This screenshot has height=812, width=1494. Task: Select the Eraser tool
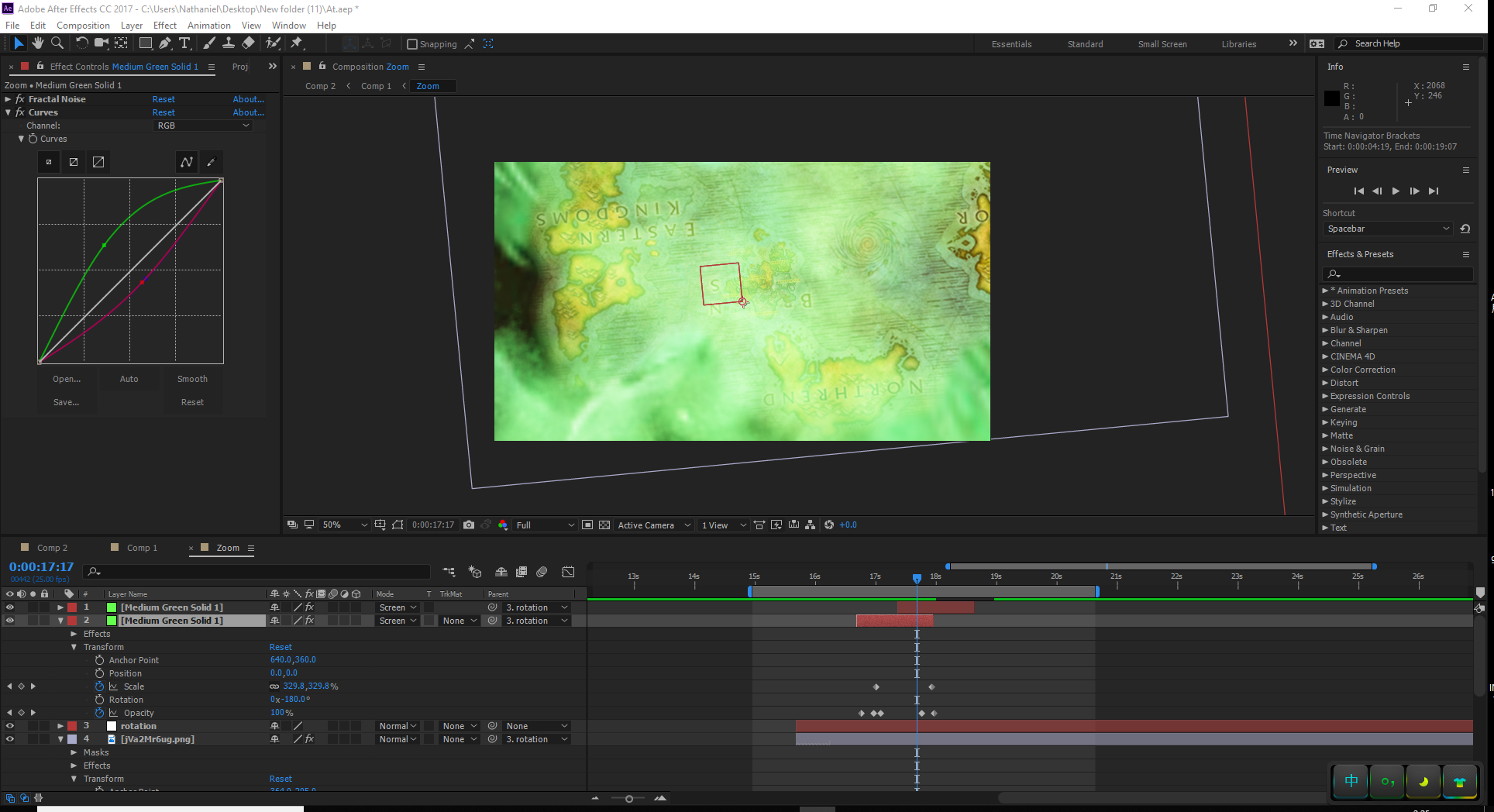tap(248, 43)
